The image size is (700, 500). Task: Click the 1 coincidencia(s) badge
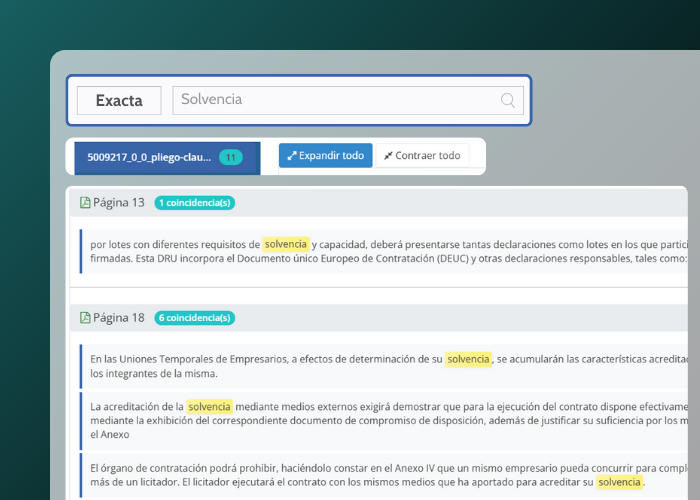[x=194, y=203]
